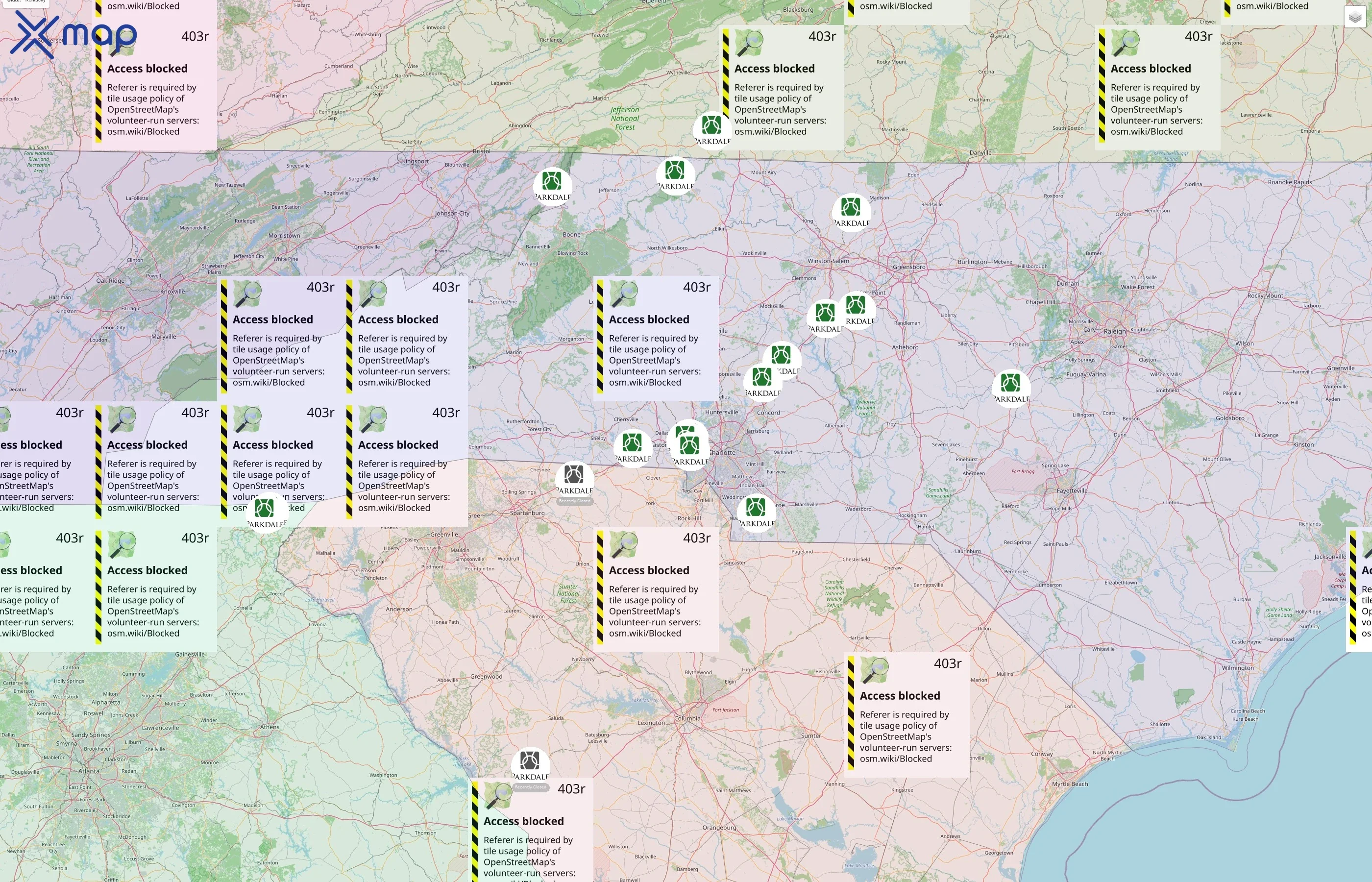Click the Burlington city label
The height and width of the screenshot is (882, 1372).
[x=972, y=262]
